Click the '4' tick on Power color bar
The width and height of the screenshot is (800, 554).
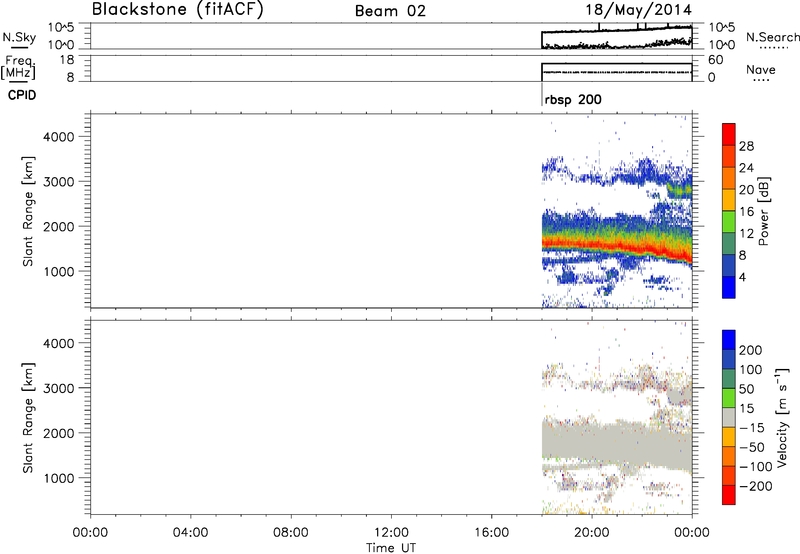pos(742,277)
